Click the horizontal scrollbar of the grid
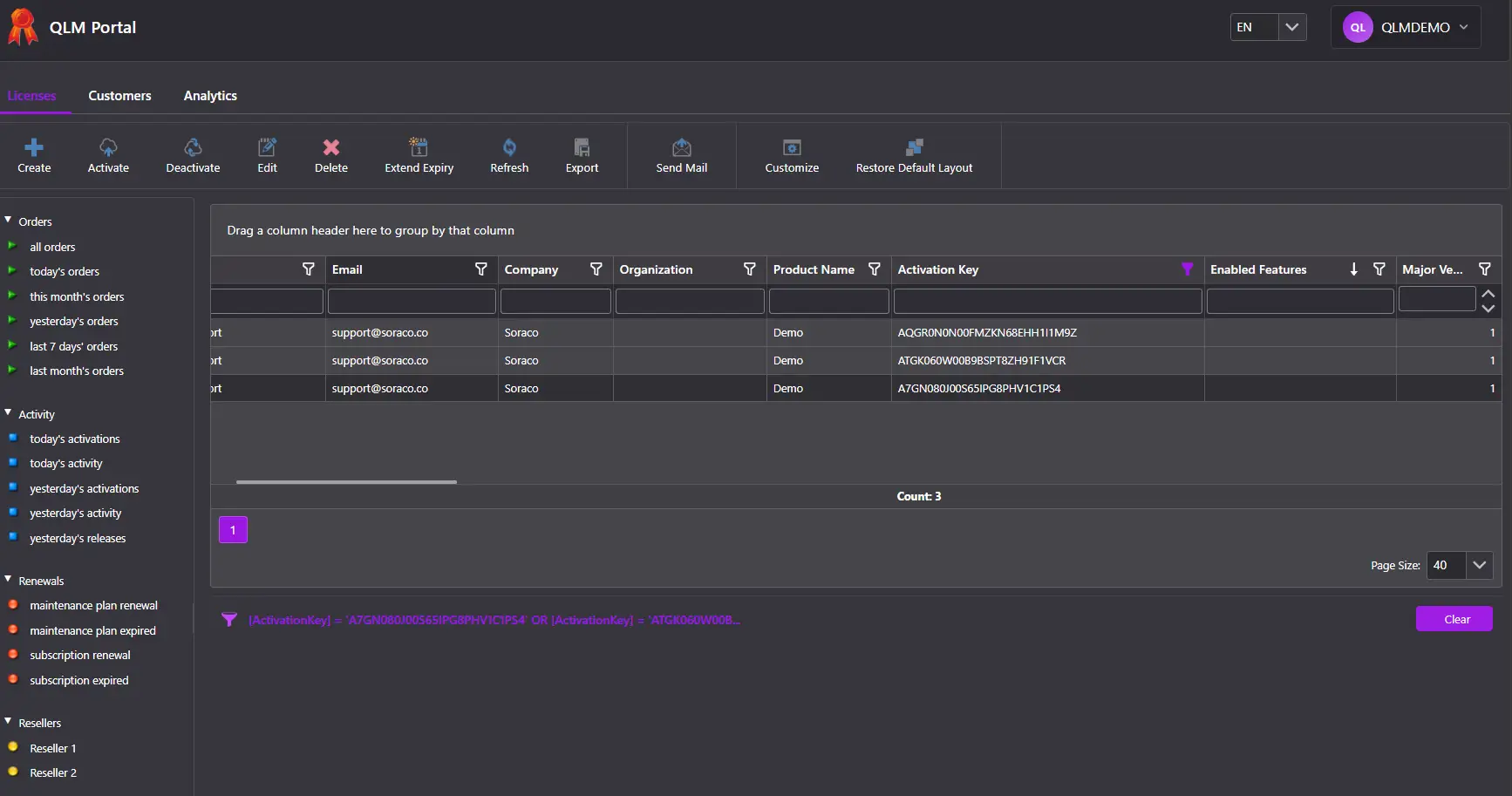The image size is (1512, 796). coord(346,481)
